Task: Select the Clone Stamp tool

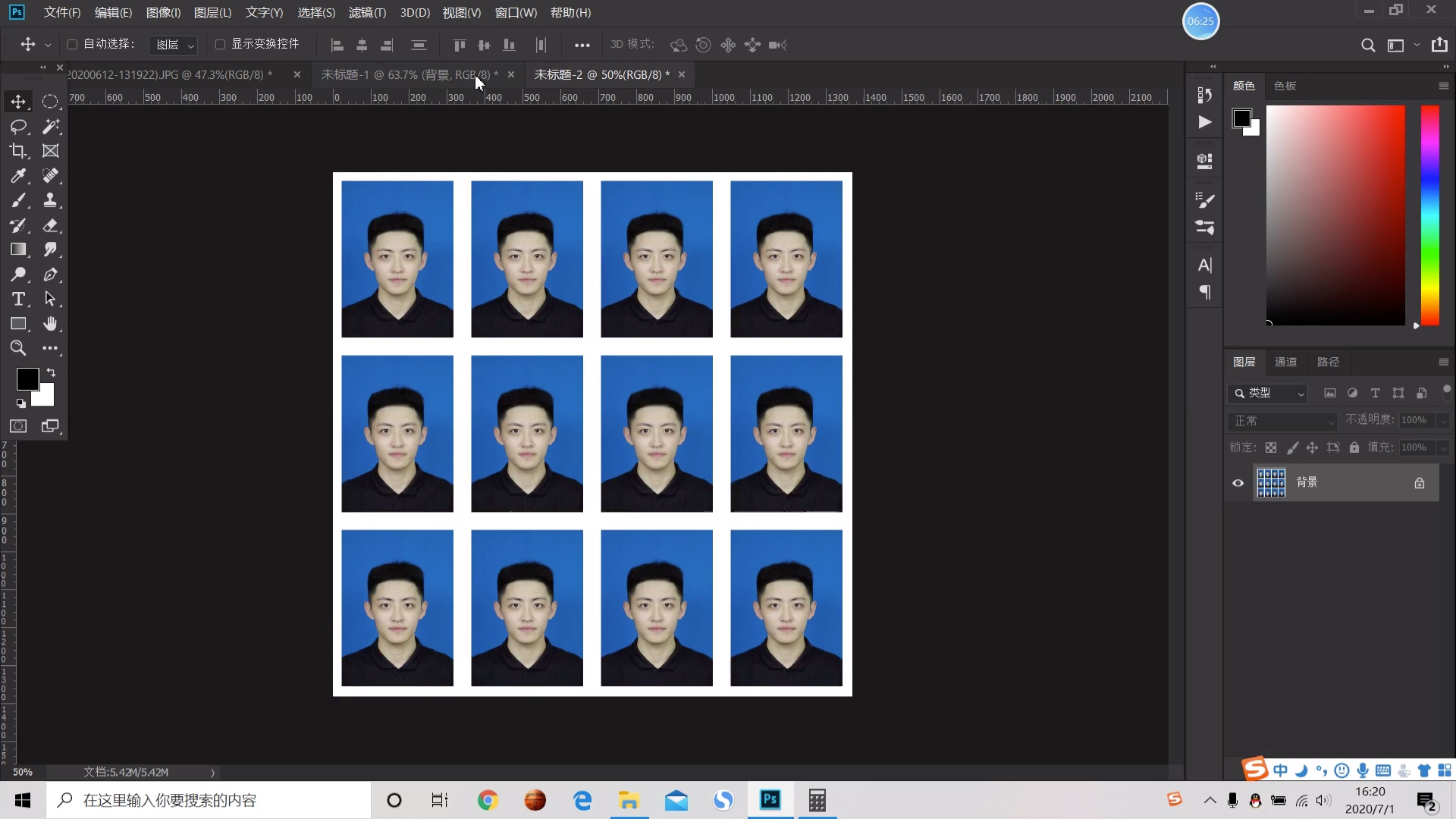Action: pos(50,200)
